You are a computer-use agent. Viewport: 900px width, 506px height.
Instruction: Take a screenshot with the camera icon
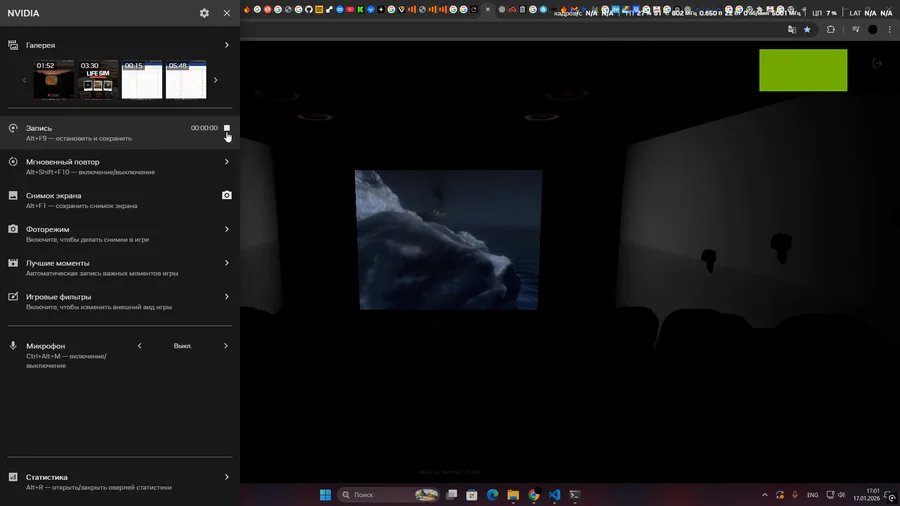[227, 196]
